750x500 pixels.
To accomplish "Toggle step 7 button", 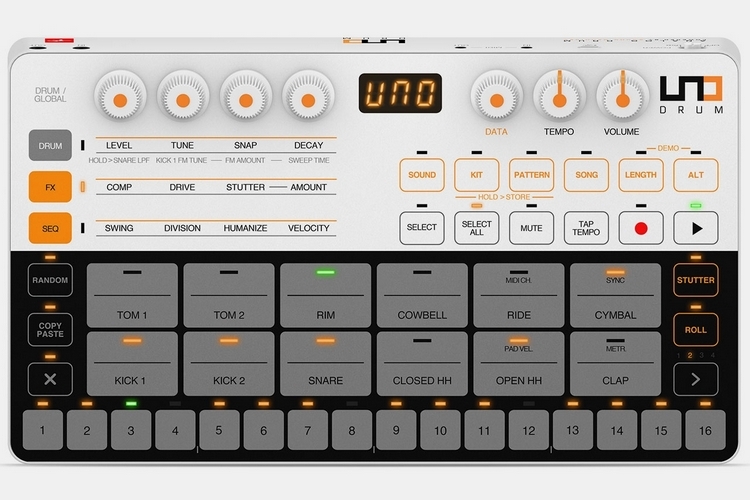I will click(308, 430).
